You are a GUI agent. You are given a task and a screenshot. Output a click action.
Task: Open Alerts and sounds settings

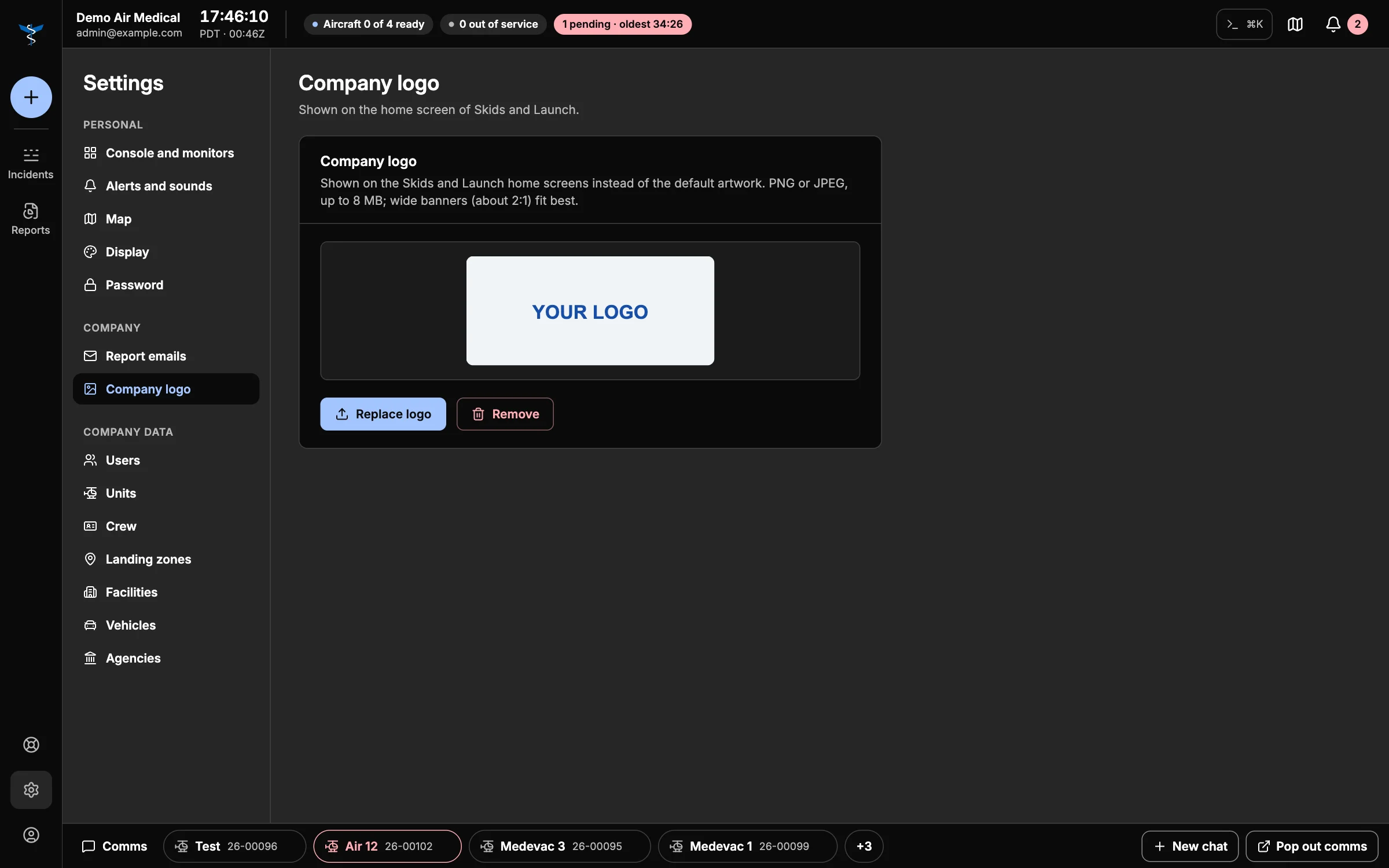click(x=166, y=186)
